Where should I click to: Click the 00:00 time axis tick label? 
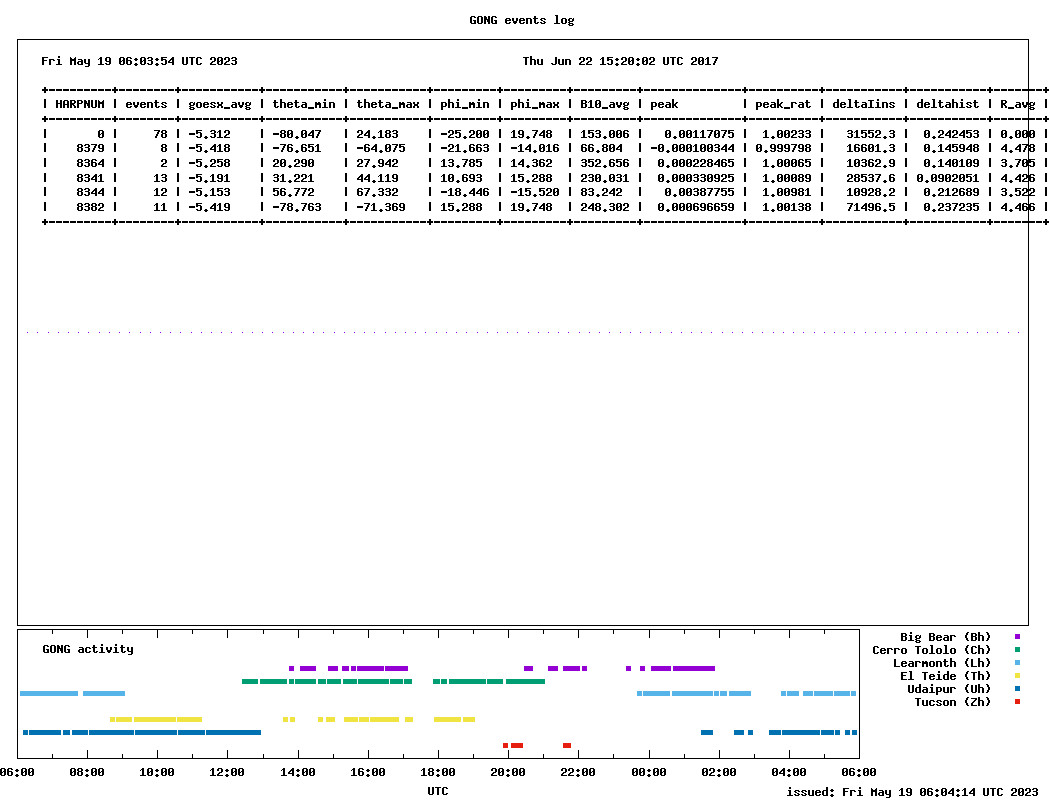648,773
